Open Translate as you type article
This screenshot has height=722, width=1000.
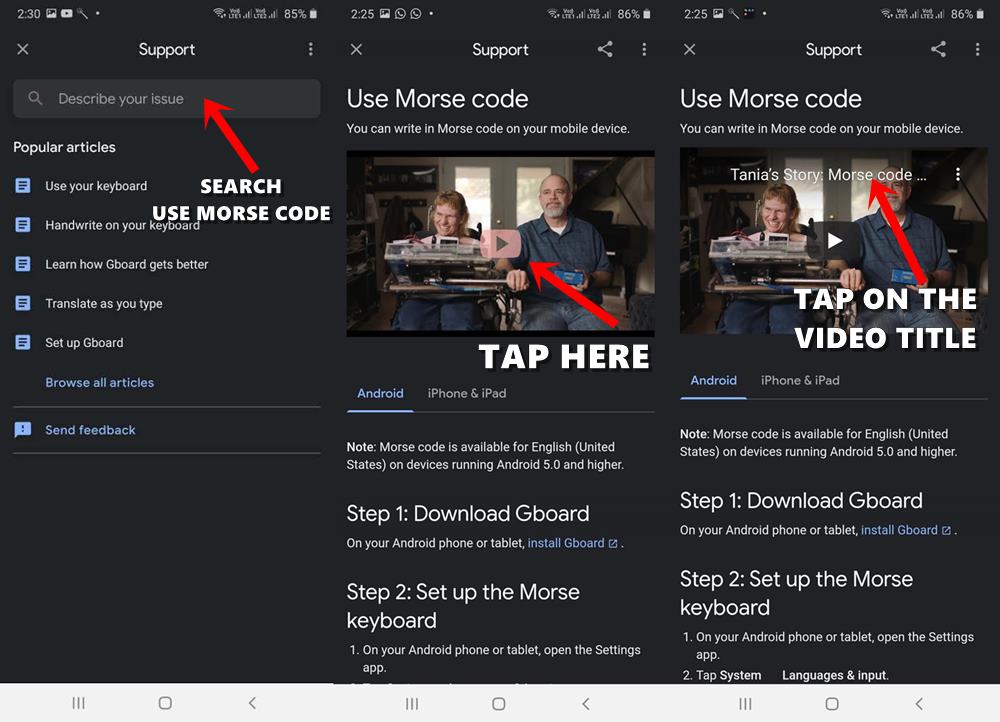103,304
